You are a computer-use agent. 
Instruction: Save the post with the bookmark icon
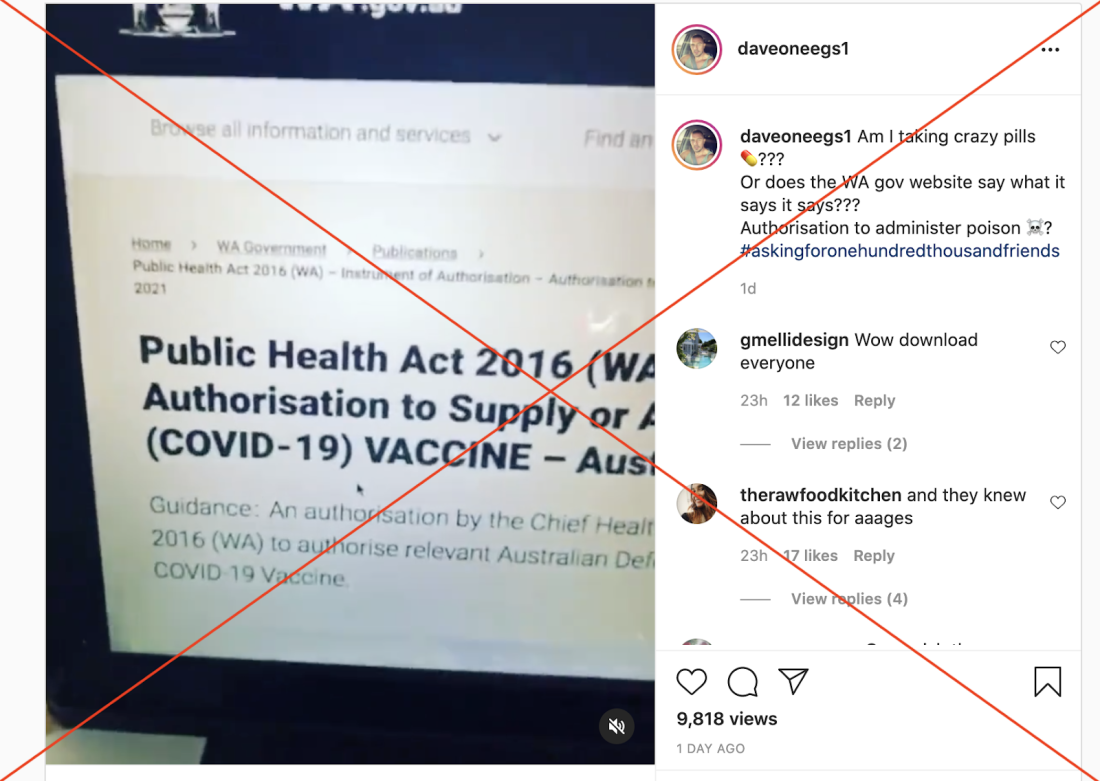point(1047,681)
